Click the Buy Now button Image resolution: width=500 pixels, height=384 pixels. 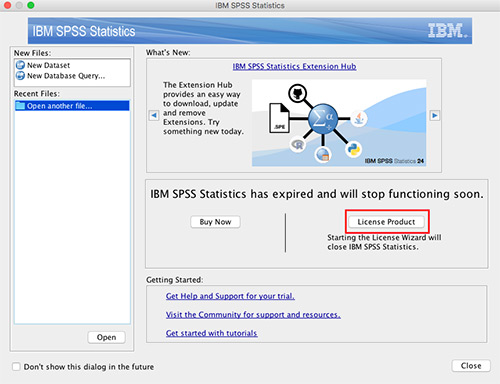coord(215,222)
